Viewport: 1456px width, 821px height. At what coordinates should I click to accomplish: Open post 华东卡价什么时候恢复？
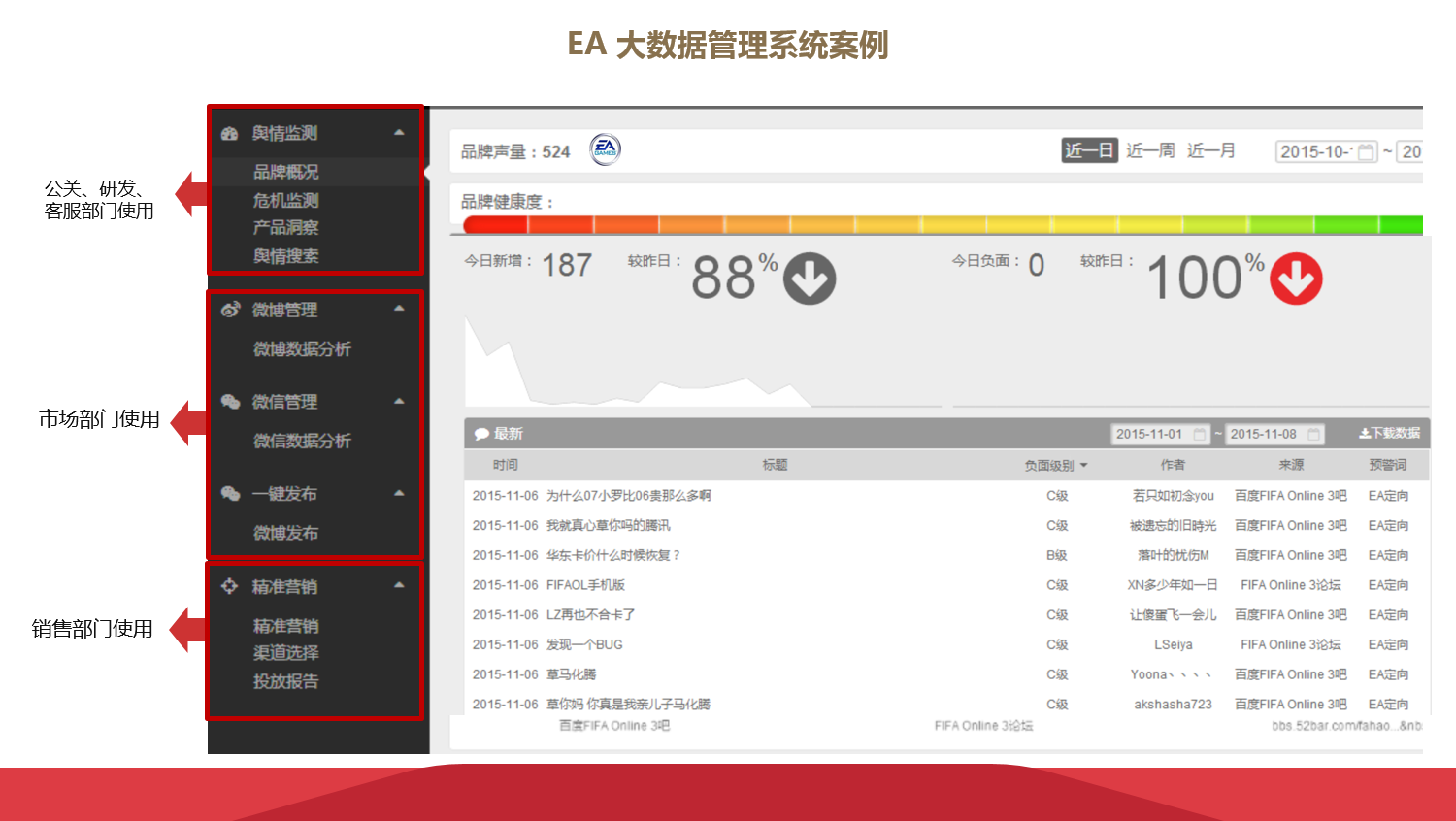(614, 556)
